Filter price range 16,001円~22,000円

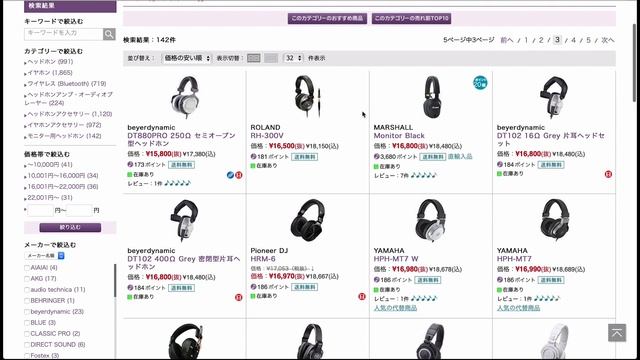(x=62, y=187)
